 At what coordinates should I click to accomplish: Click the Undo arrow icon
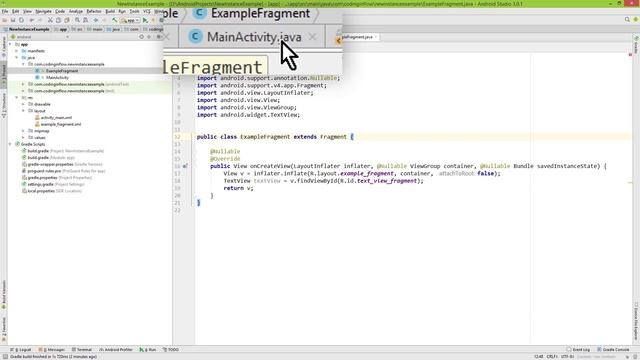coord(31,20)
